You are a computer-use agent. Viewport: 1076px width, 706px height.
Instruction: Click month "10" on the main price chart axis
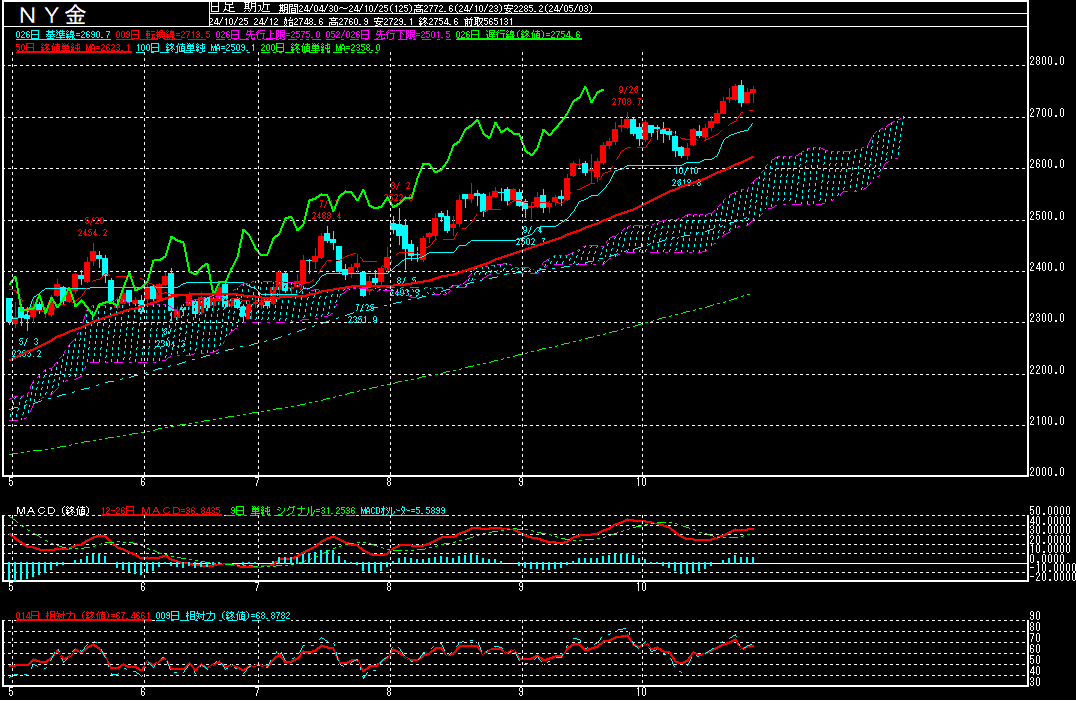click(641, 482)
